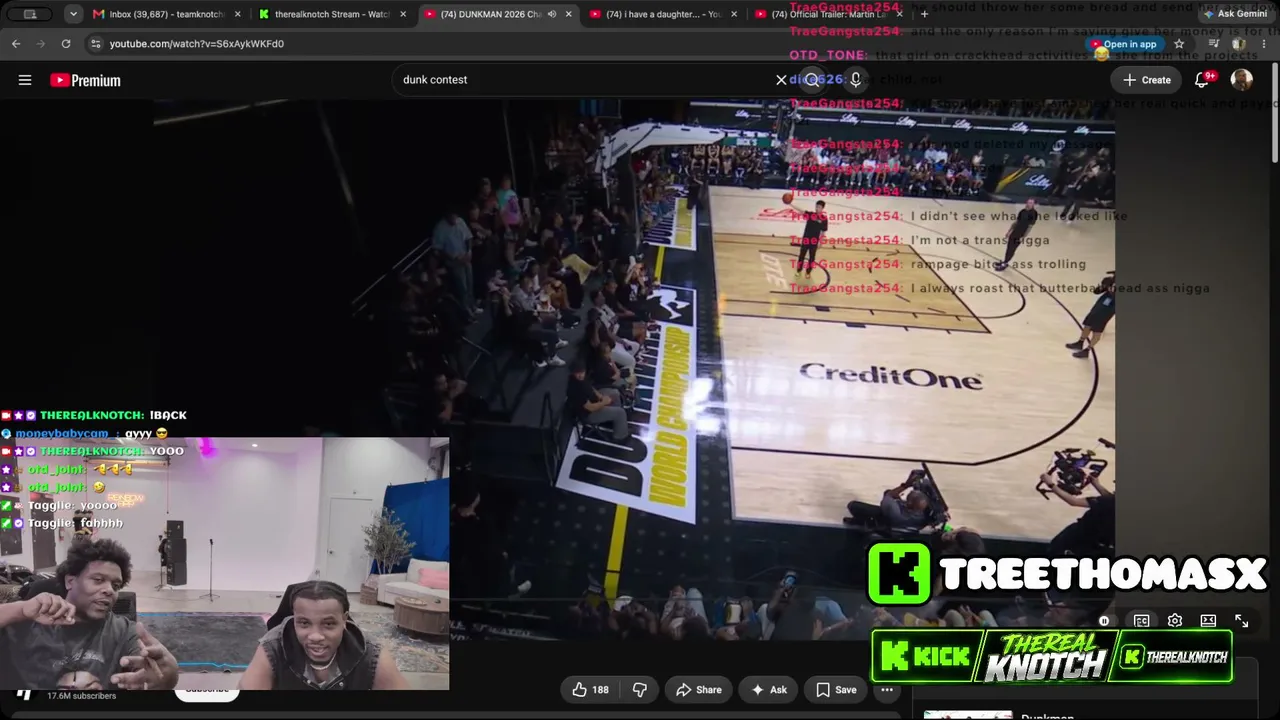Start voice search with the microphone
Viewport: 1280px width, 720px height.
click(855, 80)
